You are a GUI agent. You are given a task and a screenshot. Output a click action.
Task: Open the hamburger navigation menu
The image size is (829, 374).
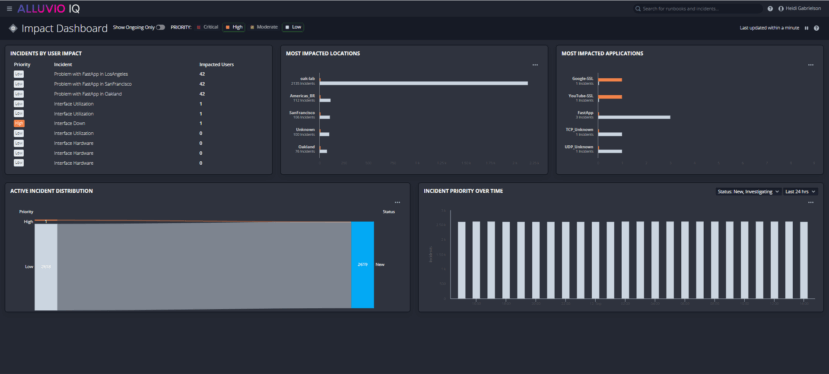pos(10,8)
